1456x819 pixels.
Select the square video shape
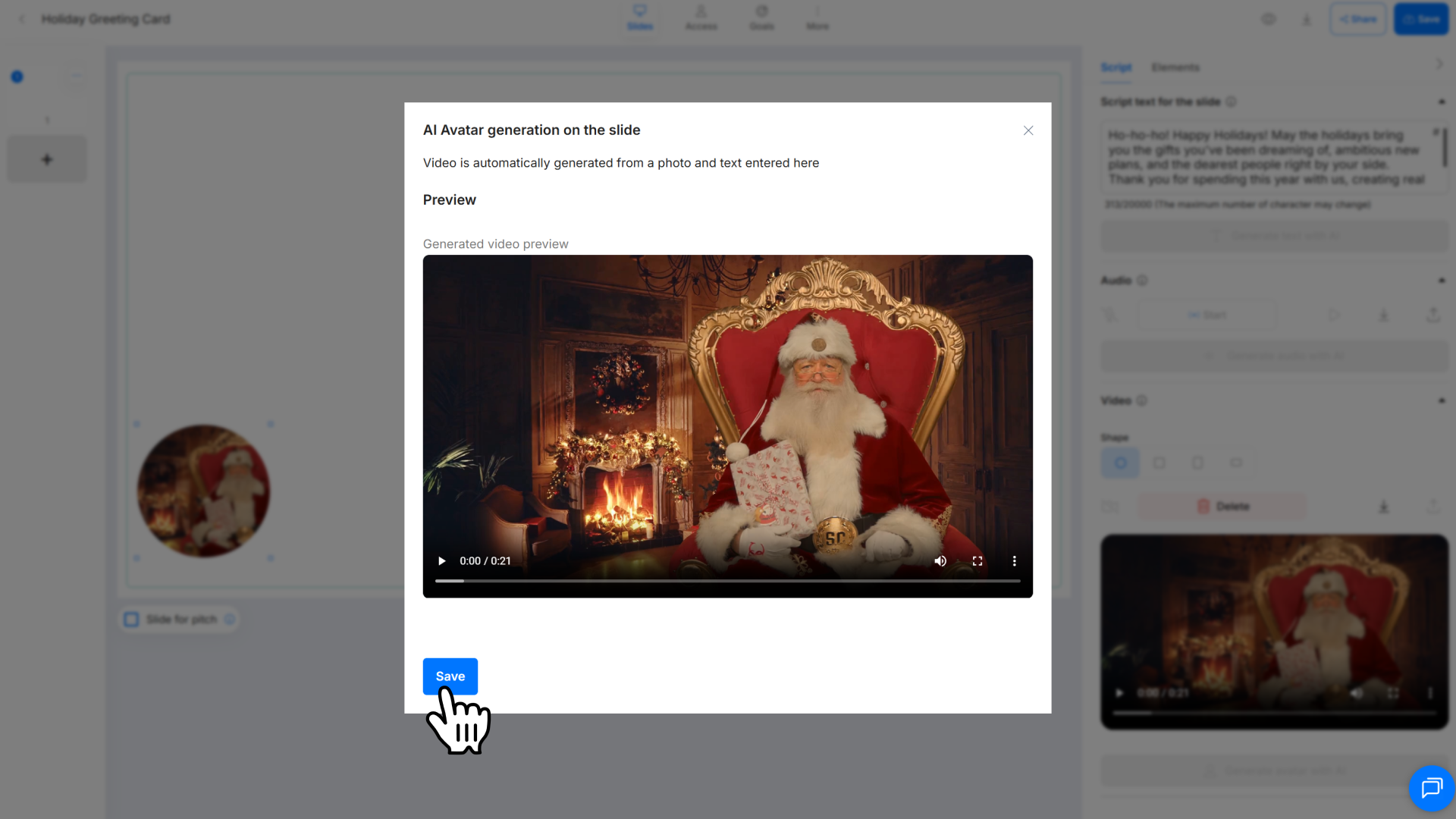[x=1159, y=463]
